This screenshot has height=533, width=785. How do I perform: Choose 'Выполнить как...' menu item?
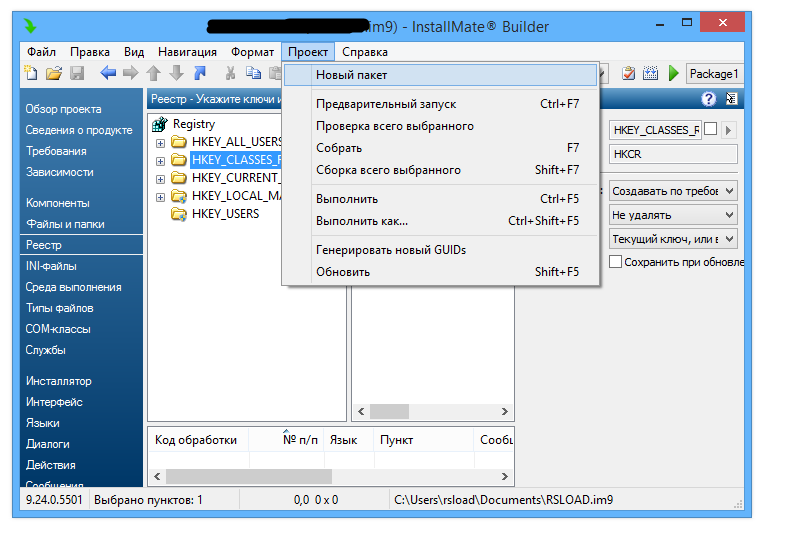441,221
